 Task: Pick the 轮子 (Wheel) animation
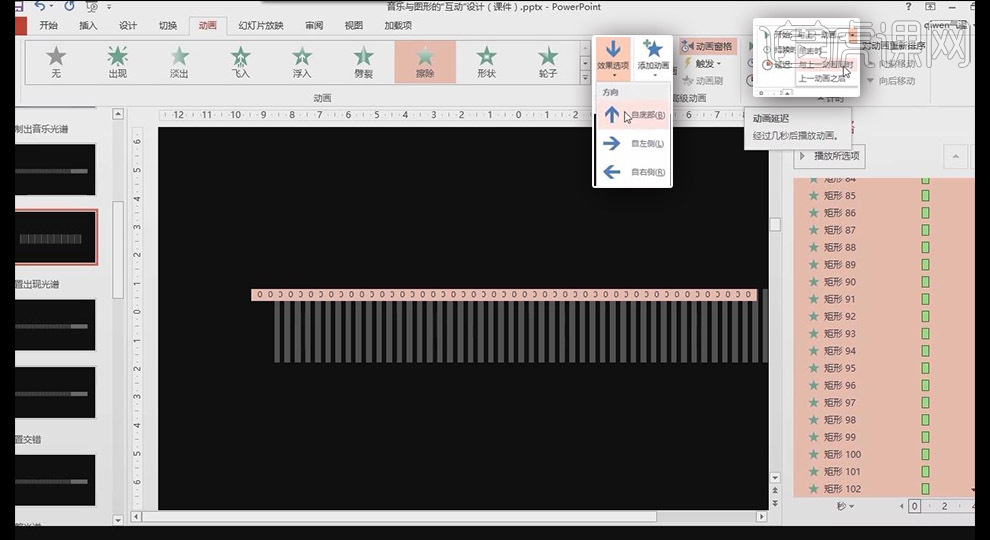547,61
